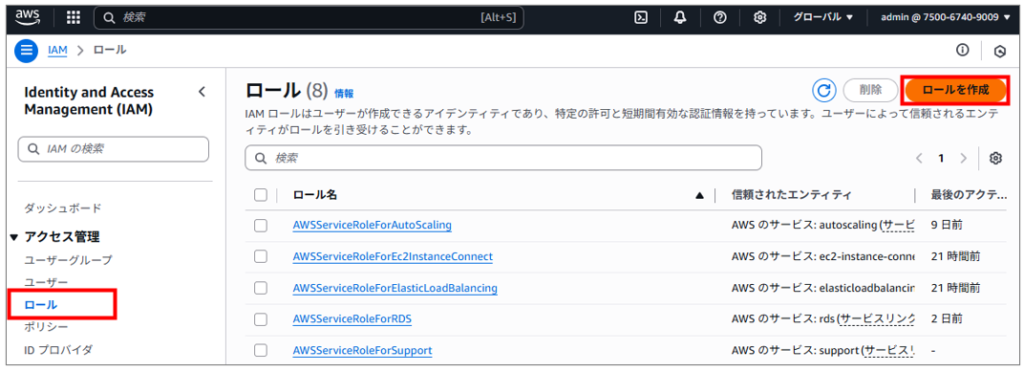Click the top bar settings gear

(760, 18)
